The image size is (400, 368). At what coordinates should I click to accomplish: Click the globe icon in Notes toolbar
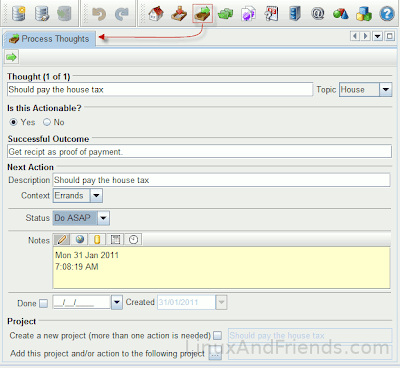pyautogui.click(x=80, y=239)
